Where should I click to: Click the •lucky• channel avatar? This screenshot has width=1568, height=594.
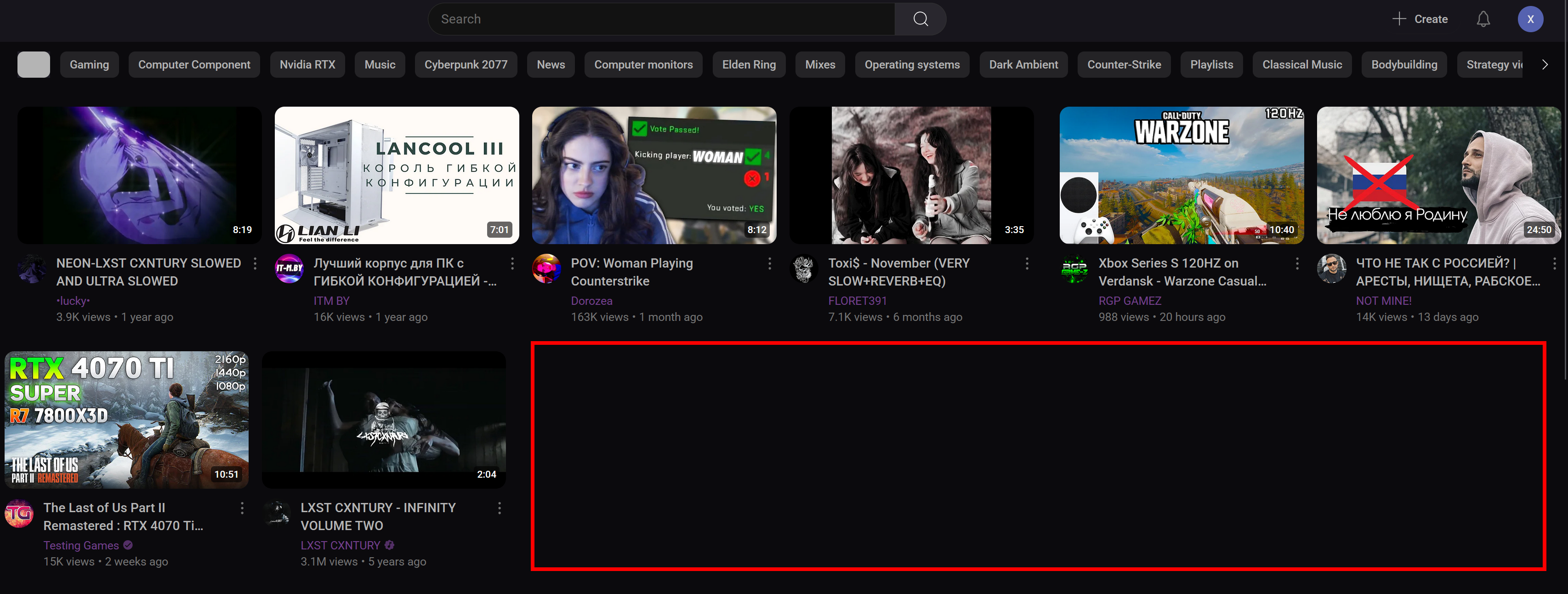(x=32, y=268)
